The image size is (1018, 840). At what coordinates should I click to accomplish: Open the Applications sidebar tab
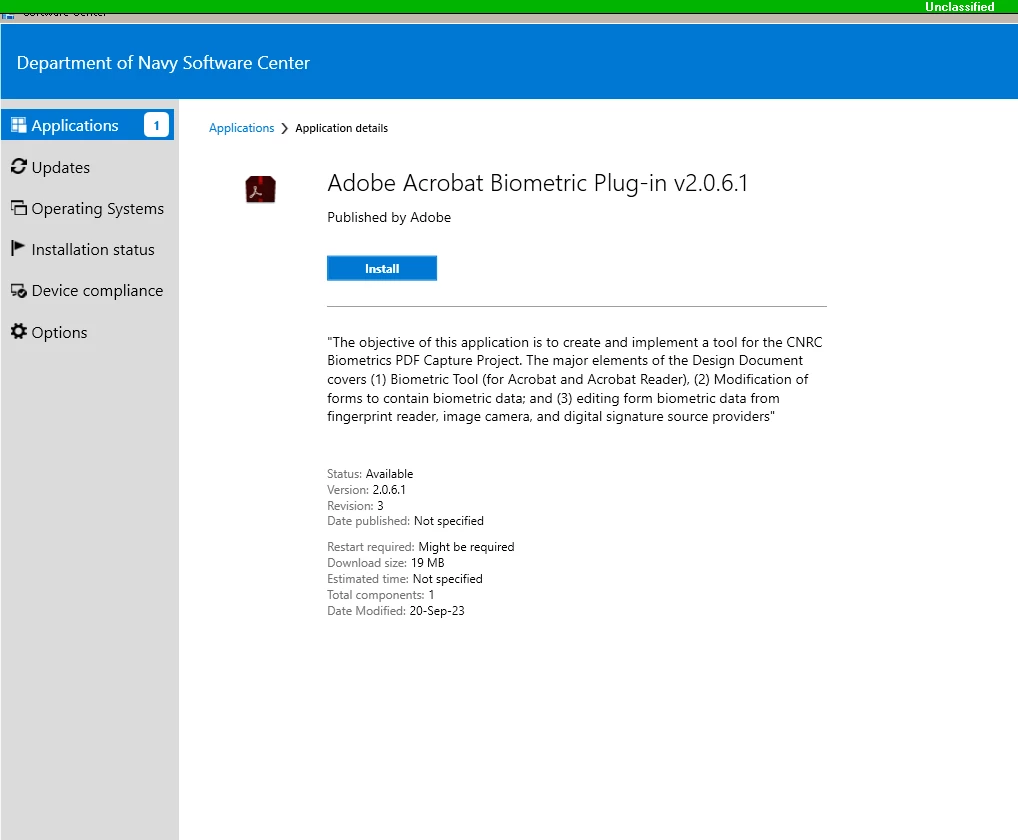pos(88,125)
